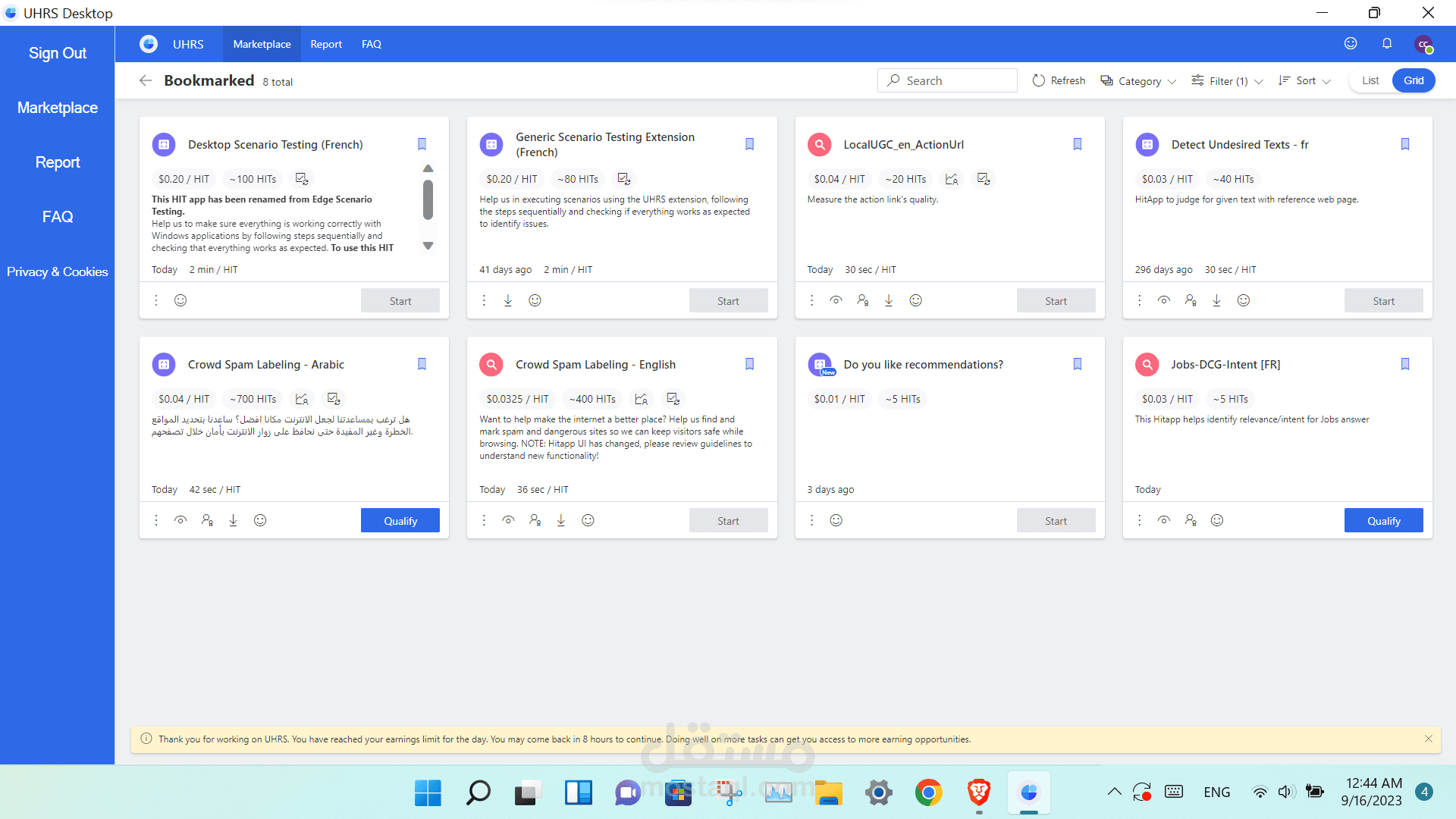Select Marketplace in the left sidebar

coord(58,108)
